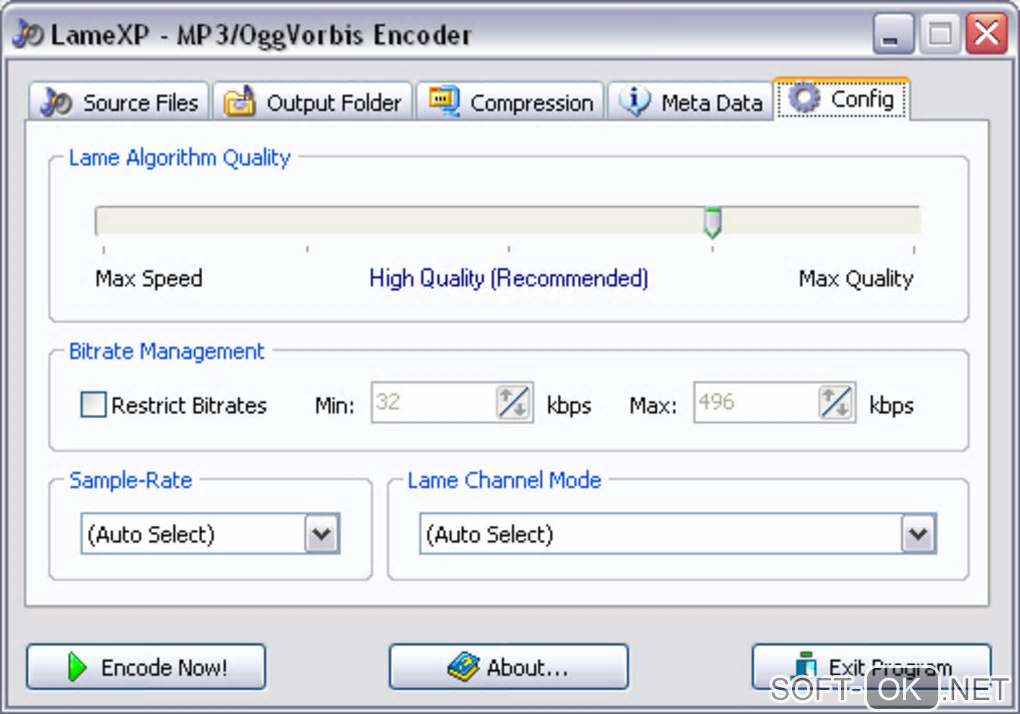Click the help book icon on About button
This screenshot has height=714, width=1020.
tap(463, 667)
